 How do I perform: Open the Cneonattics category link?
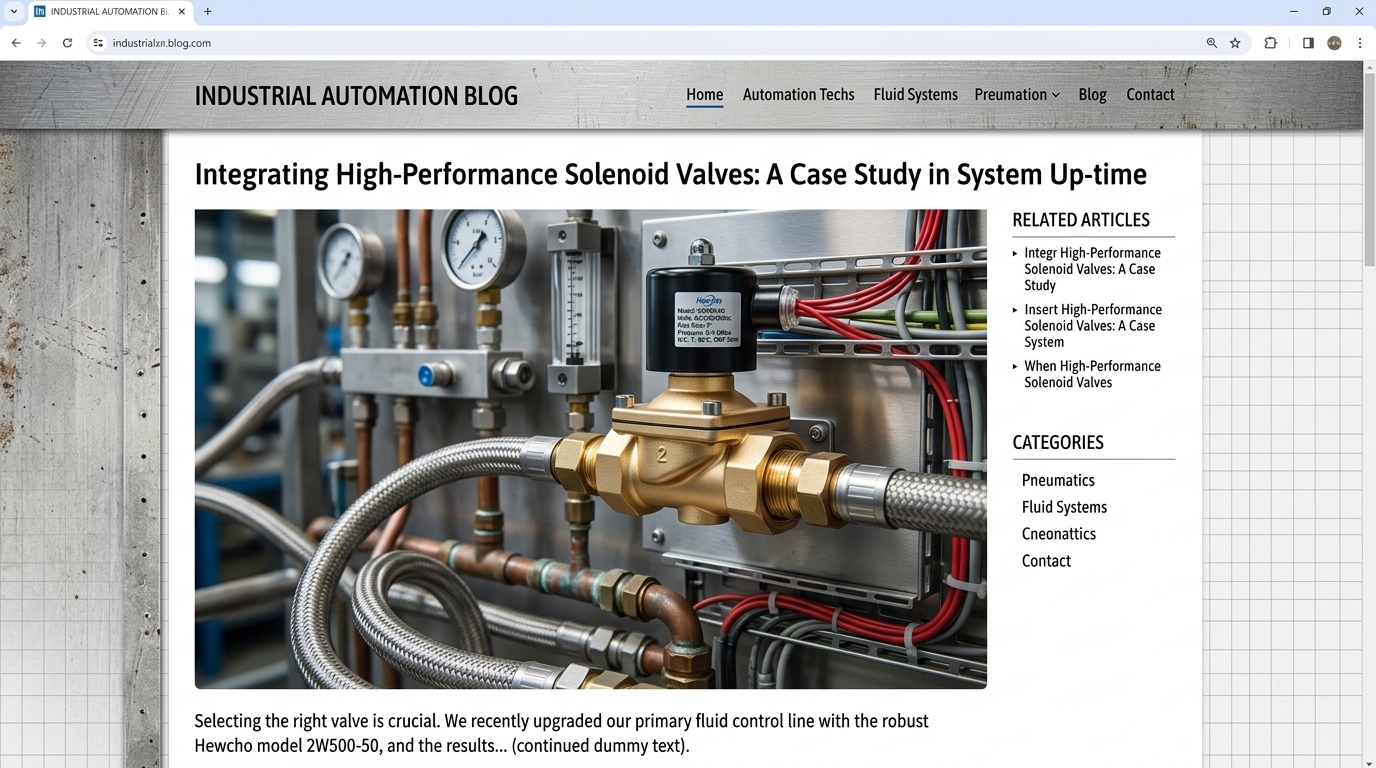click(x=1058, y=533)
